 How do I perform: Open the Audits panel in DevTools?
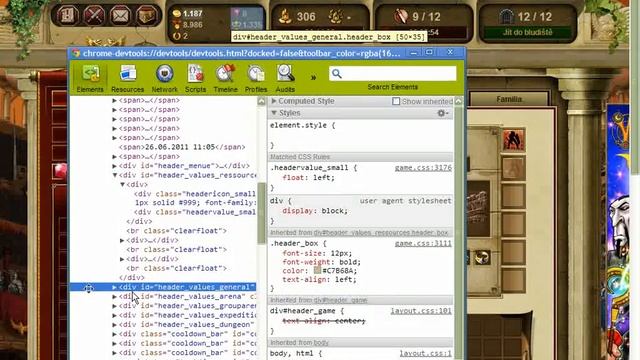pyautogui.click(x=285, y=78)
